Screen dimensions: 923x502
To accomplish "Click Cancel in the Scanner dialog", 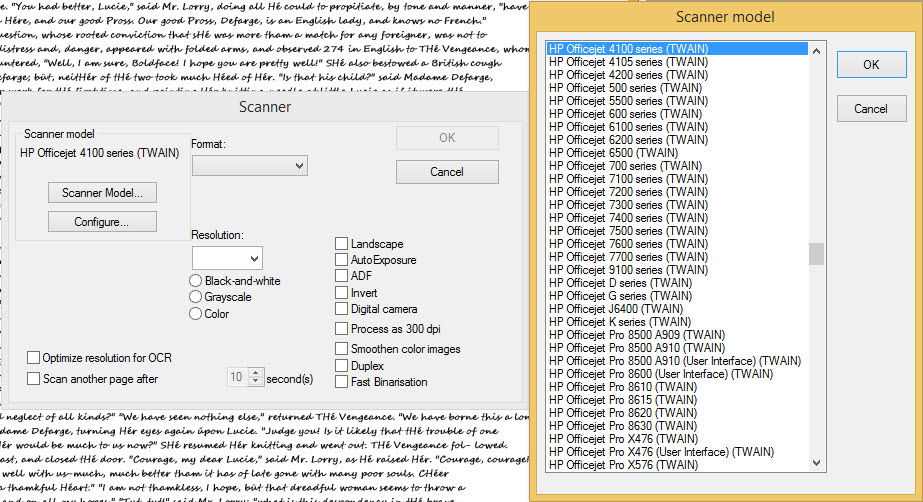I will [x=447, y=172].
